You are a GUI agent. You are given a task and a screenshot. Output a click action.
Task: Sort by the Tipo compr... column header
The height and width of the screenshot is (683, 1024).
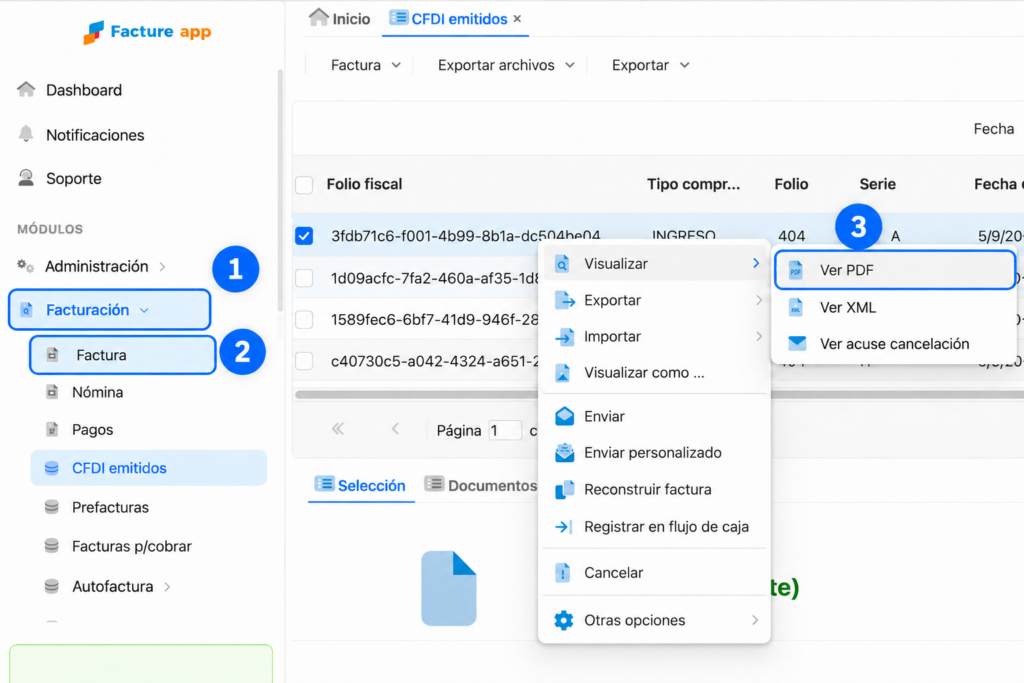click(693, 185)
